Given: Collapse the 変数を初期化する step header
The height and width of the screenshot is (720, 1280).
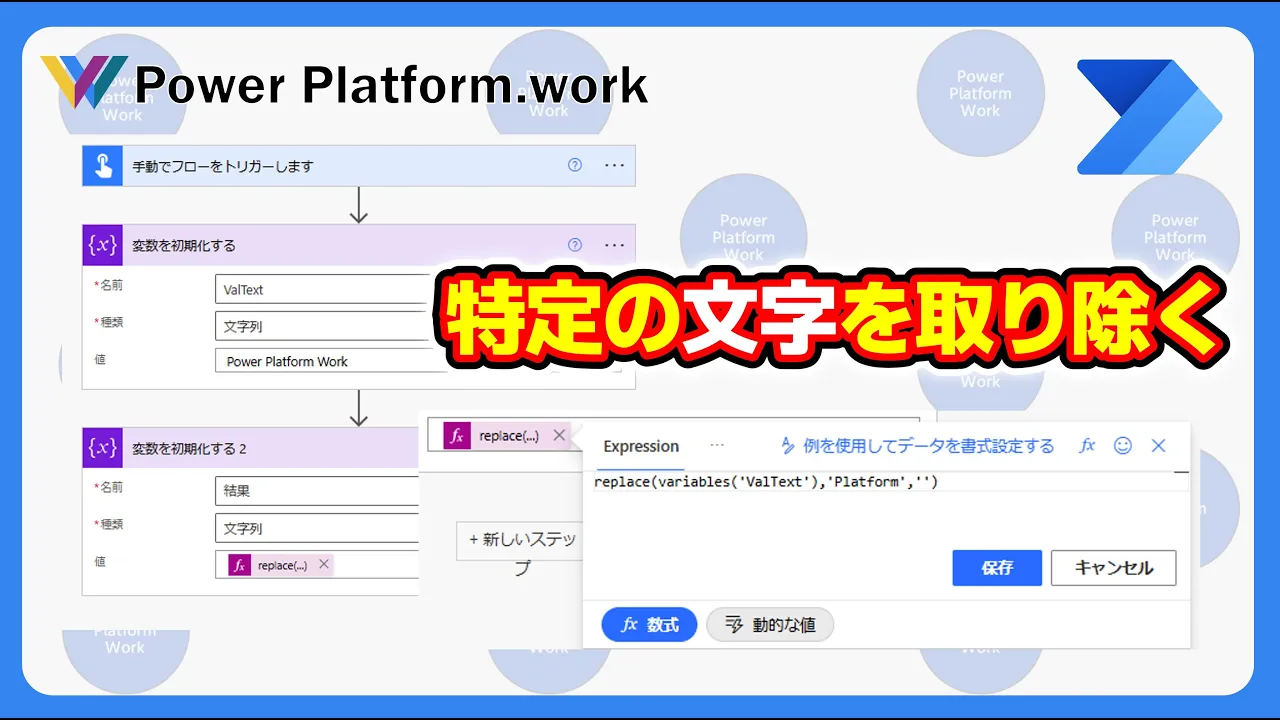Looking at the screenshot, I should (x=358, y=245).
